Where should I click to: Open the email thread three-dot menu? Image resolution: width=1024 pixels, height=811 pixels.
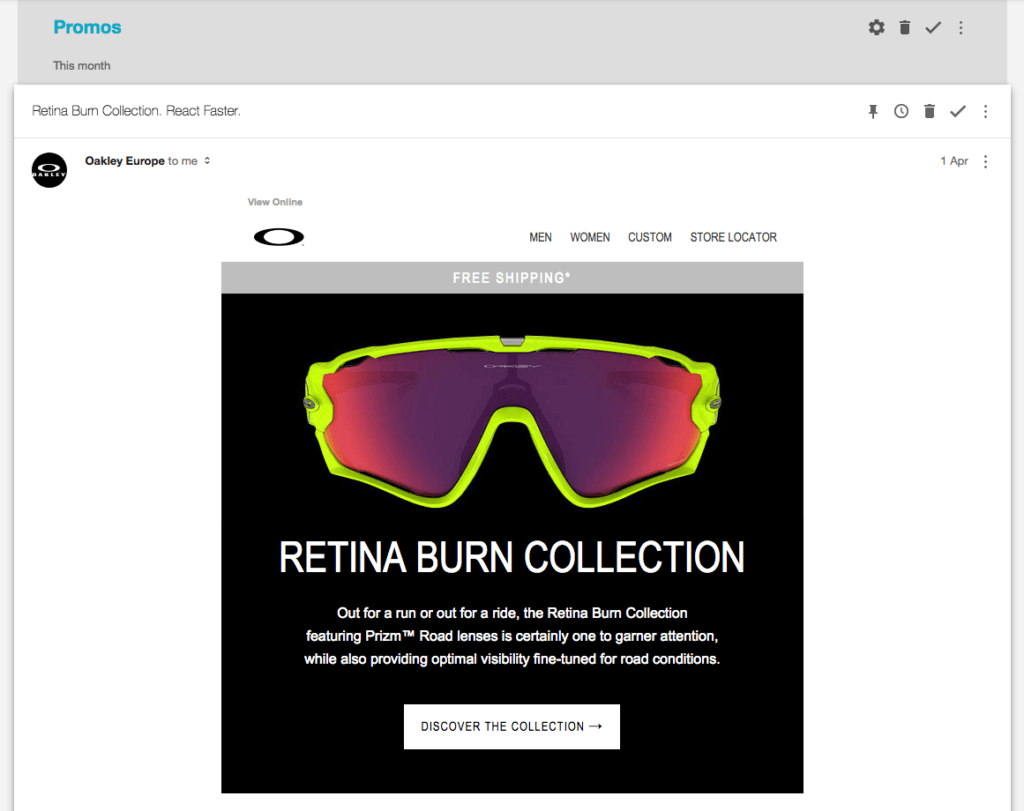(x=985, y=112)
